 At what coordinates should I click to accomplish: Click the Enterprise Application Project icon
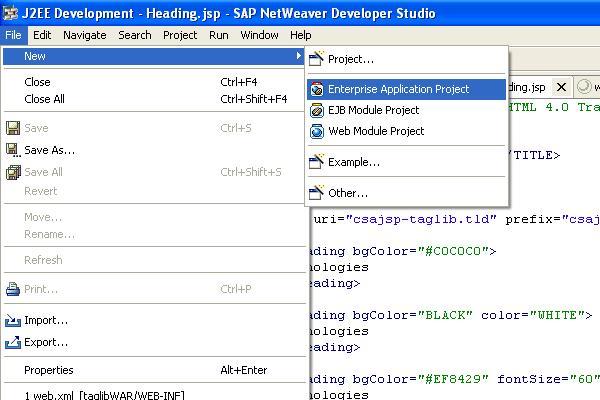[x=318, y=89]
